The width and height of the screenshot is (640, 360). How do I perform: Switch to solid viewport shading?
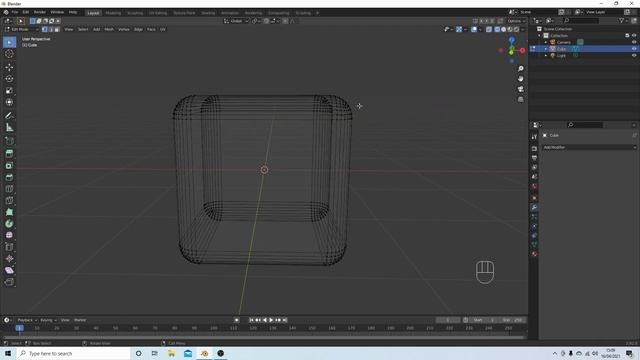click(504, 29)
